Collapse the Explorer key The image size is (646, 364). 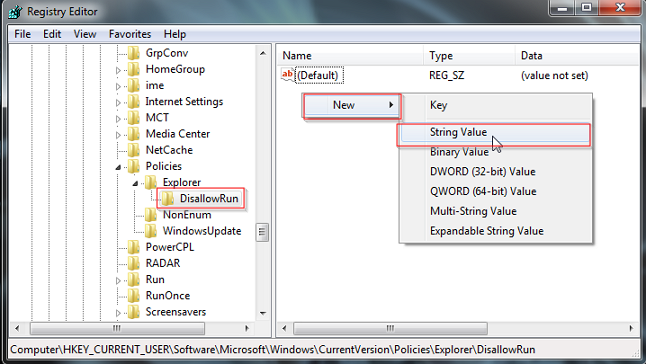[135, 183]
